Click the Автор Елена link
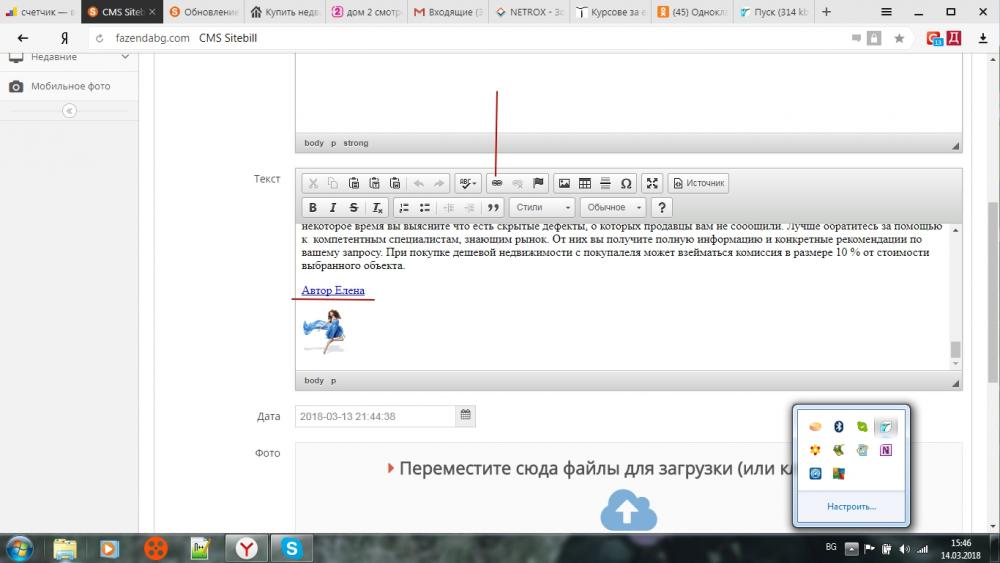 click(333, 290)
